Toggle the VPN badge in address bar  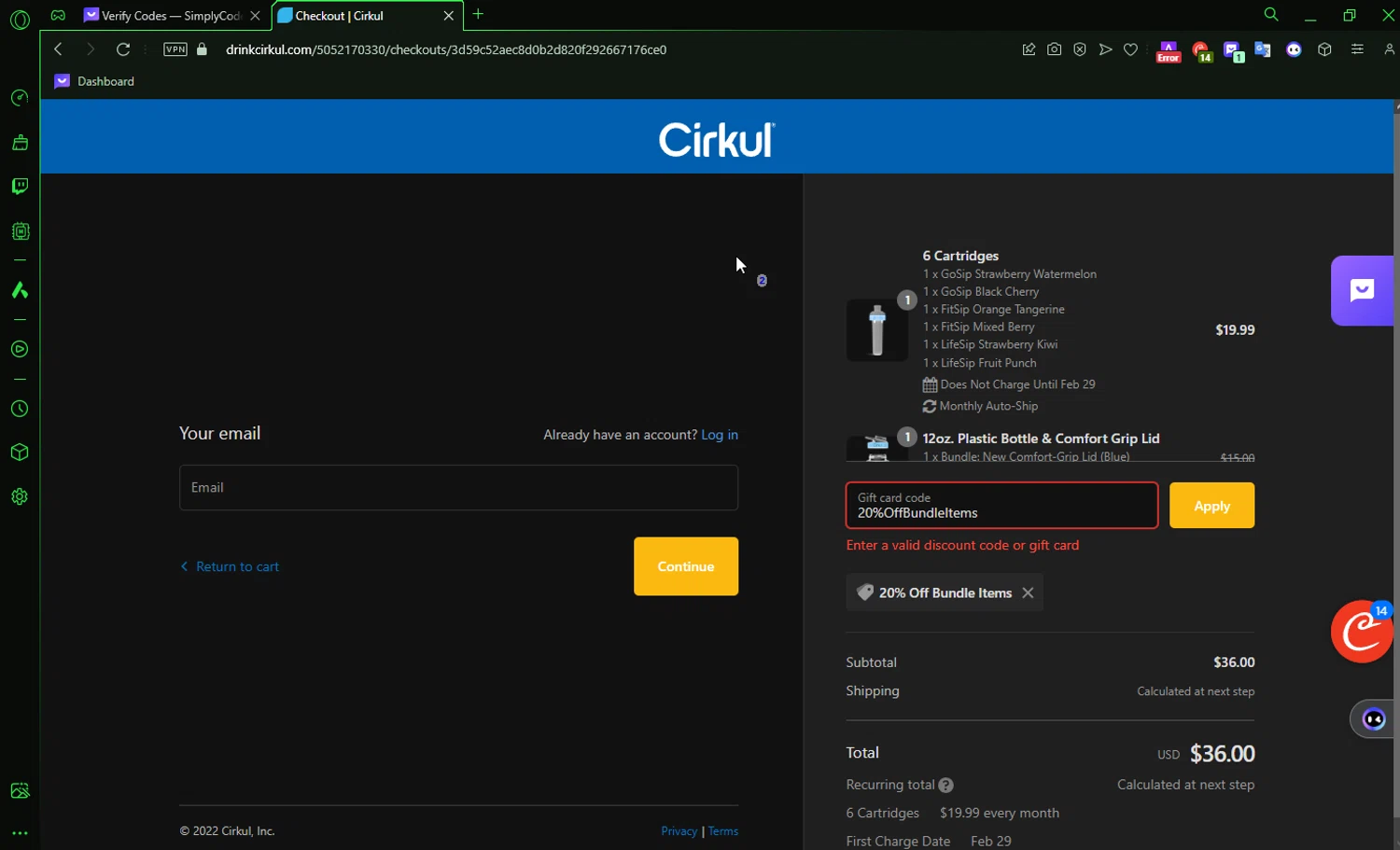coord(175,49)
